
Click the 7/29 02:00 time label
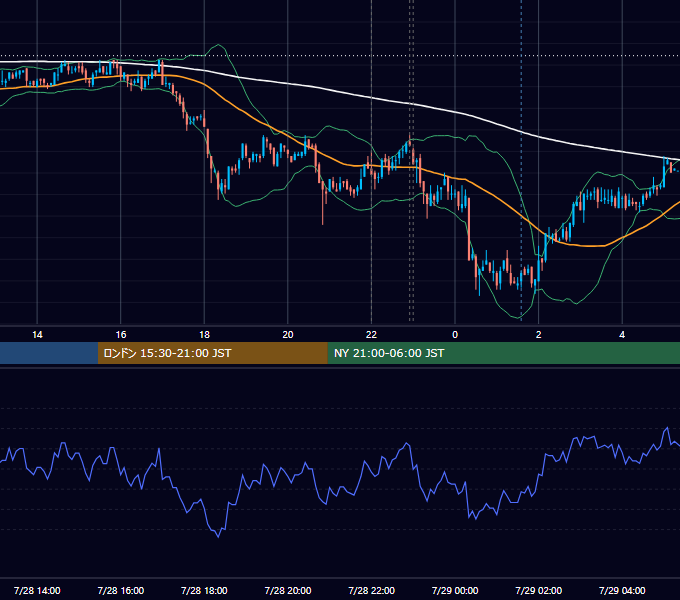pyautogui.click(x=539, y=590)
